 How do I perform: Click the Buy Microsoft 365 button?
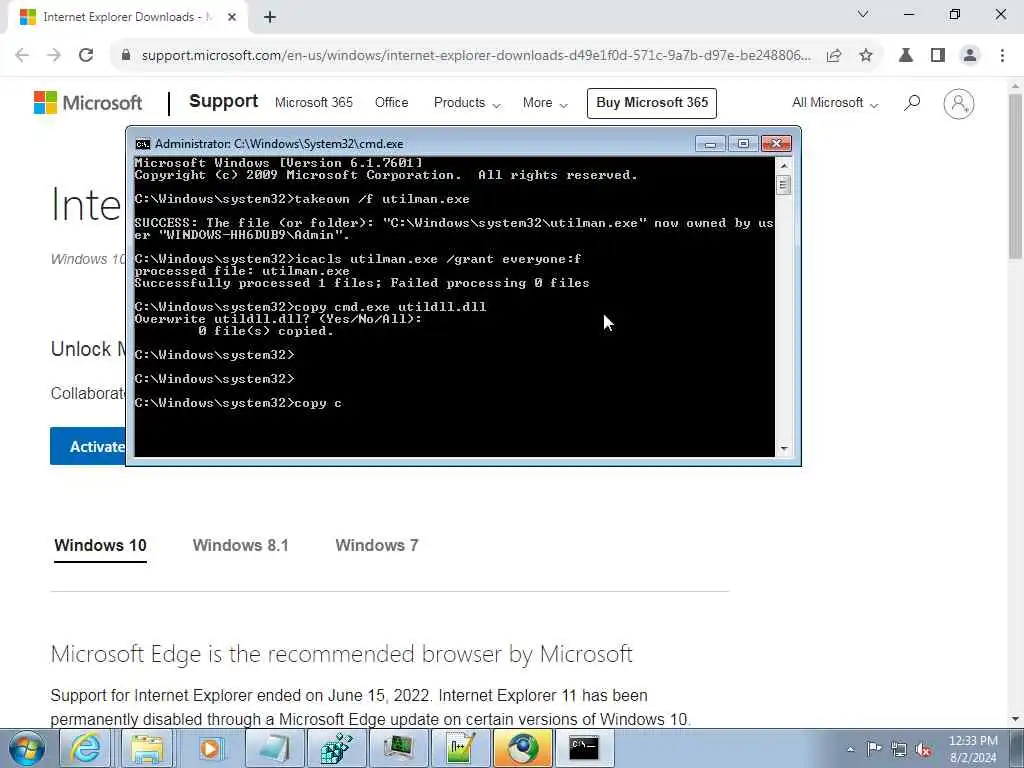coord(652,103)
